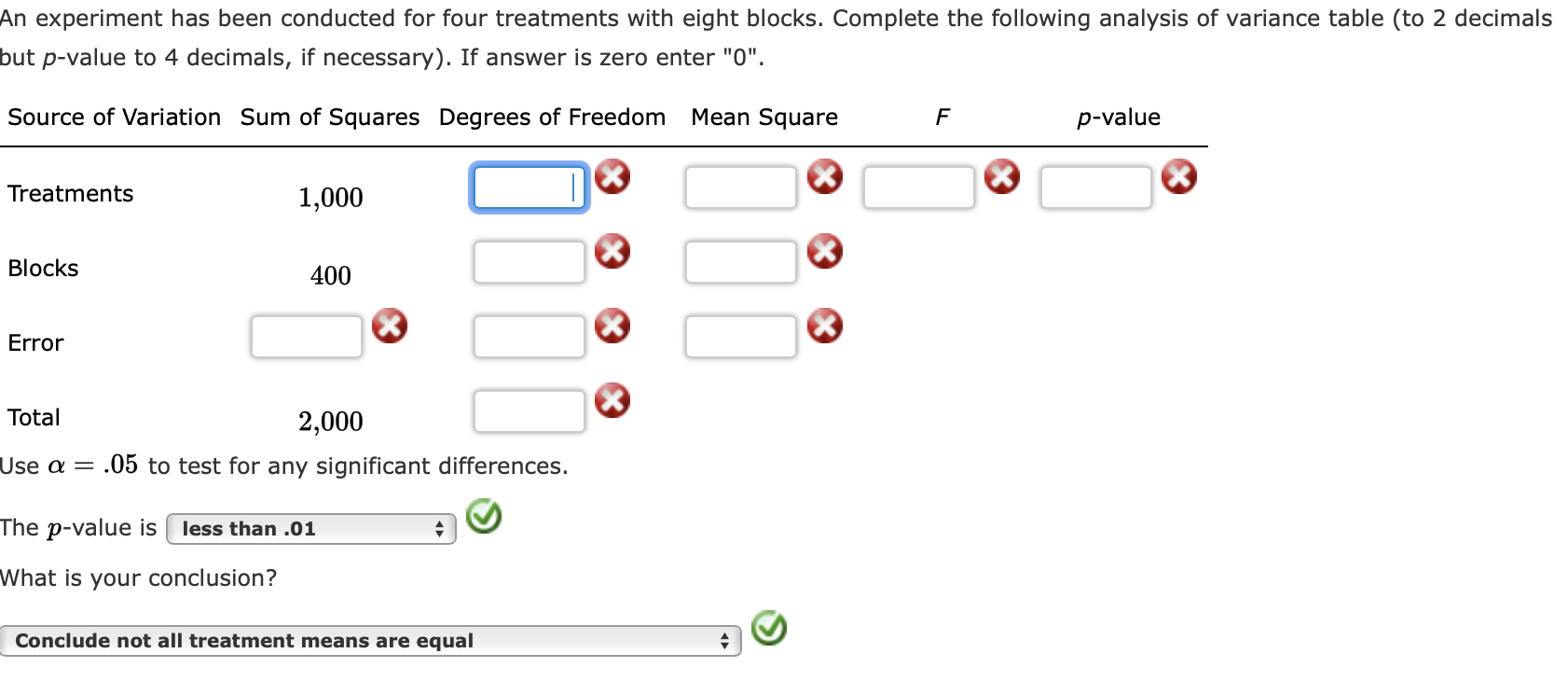Click inside the Treatments degrees of freedom field

click(528, 188)
